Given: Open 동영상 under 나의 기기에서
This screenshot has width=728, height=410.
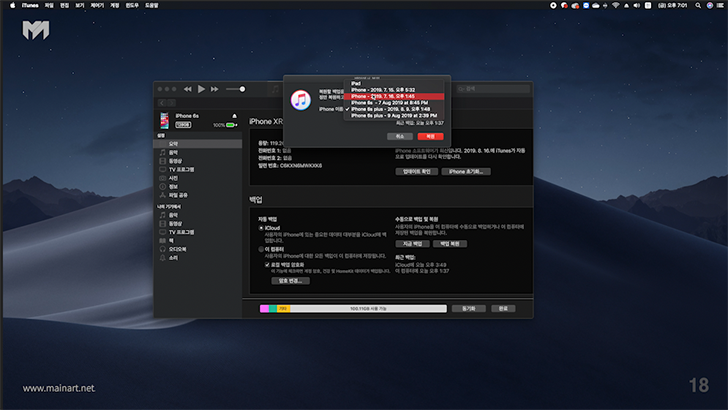Looking at the screenshot, I should (x=198, y=223).
